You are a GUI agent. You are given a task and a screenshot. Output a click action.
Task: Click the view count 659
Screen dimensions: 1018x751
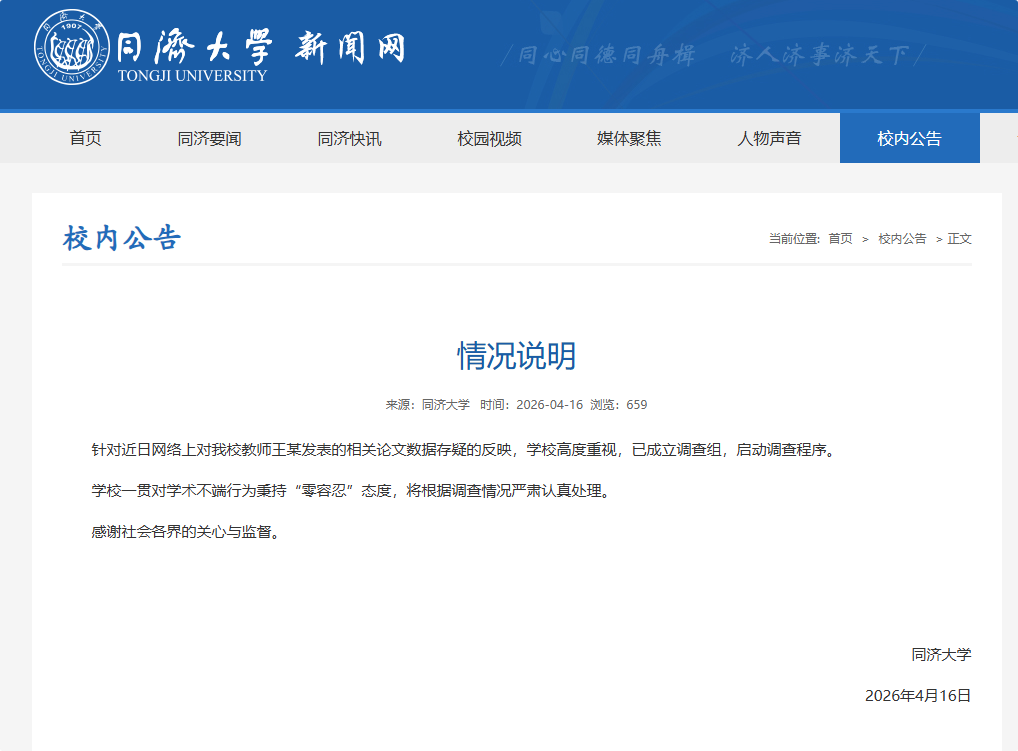[x=637, y=405]
